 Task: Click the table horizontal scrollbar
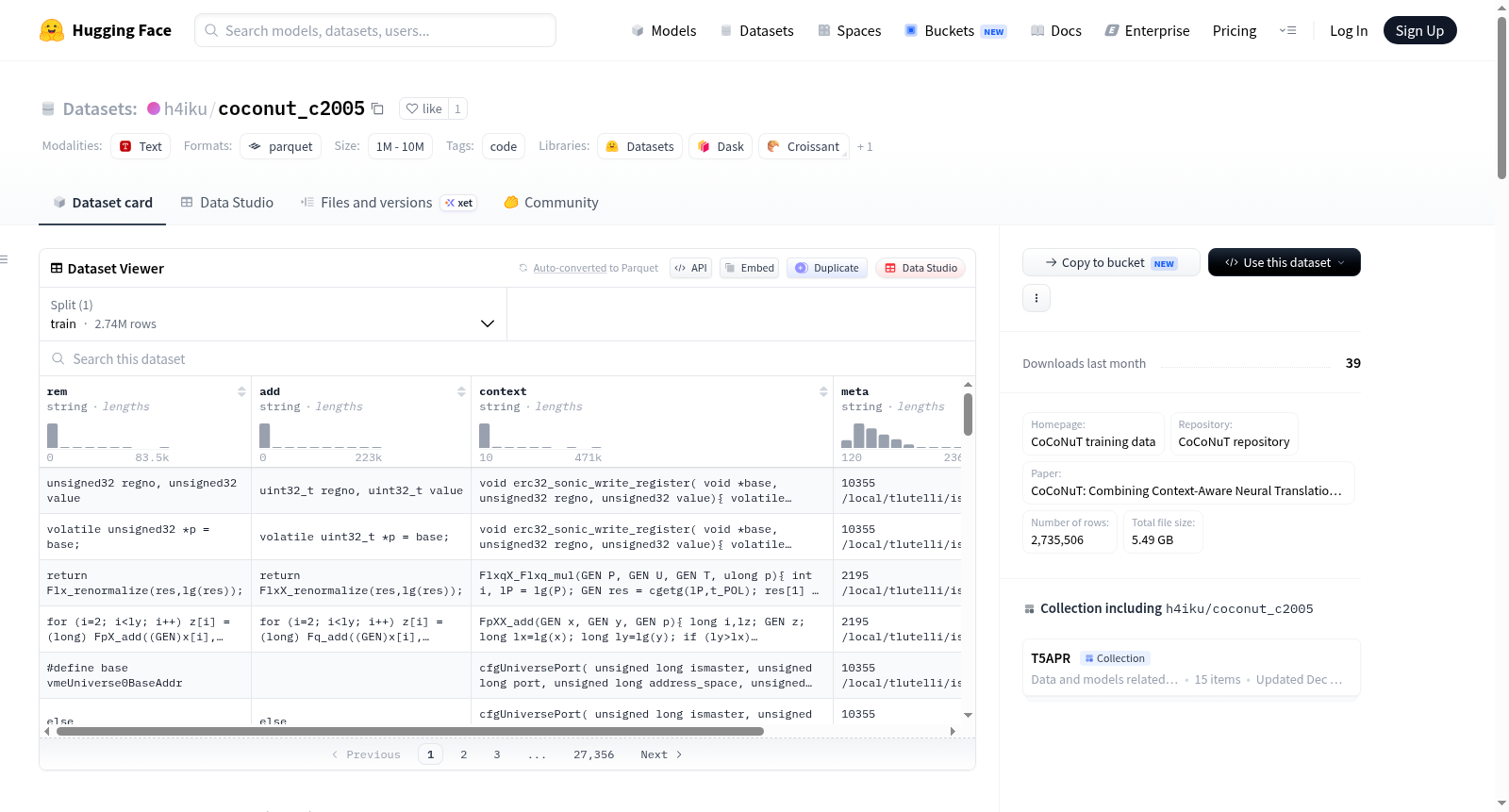click(x=409, y=731)
